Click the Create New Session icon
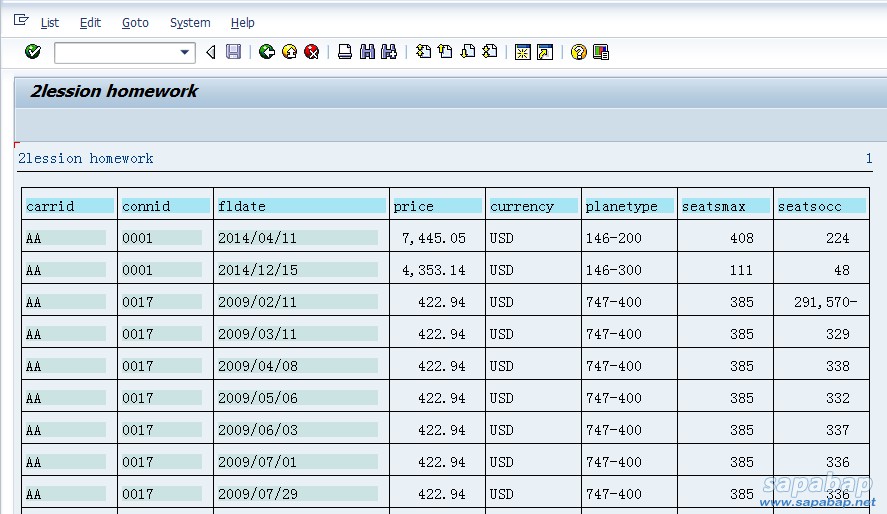The height and width of the screenshot is (514, 887). coord(521,52)
